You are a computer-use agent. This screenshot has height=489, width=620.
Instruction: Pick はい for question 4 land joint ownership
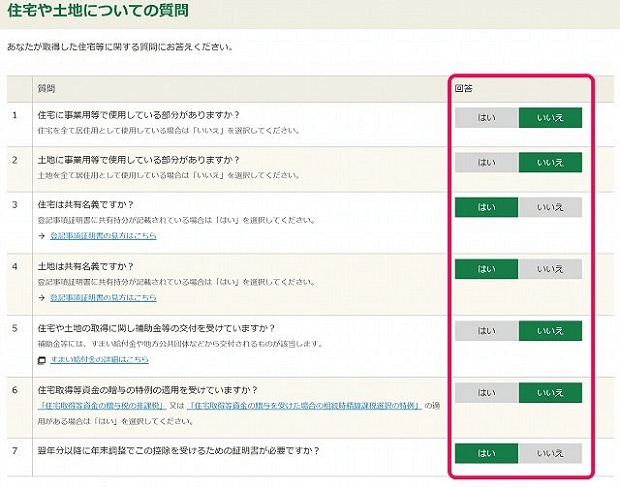[486, 269]
